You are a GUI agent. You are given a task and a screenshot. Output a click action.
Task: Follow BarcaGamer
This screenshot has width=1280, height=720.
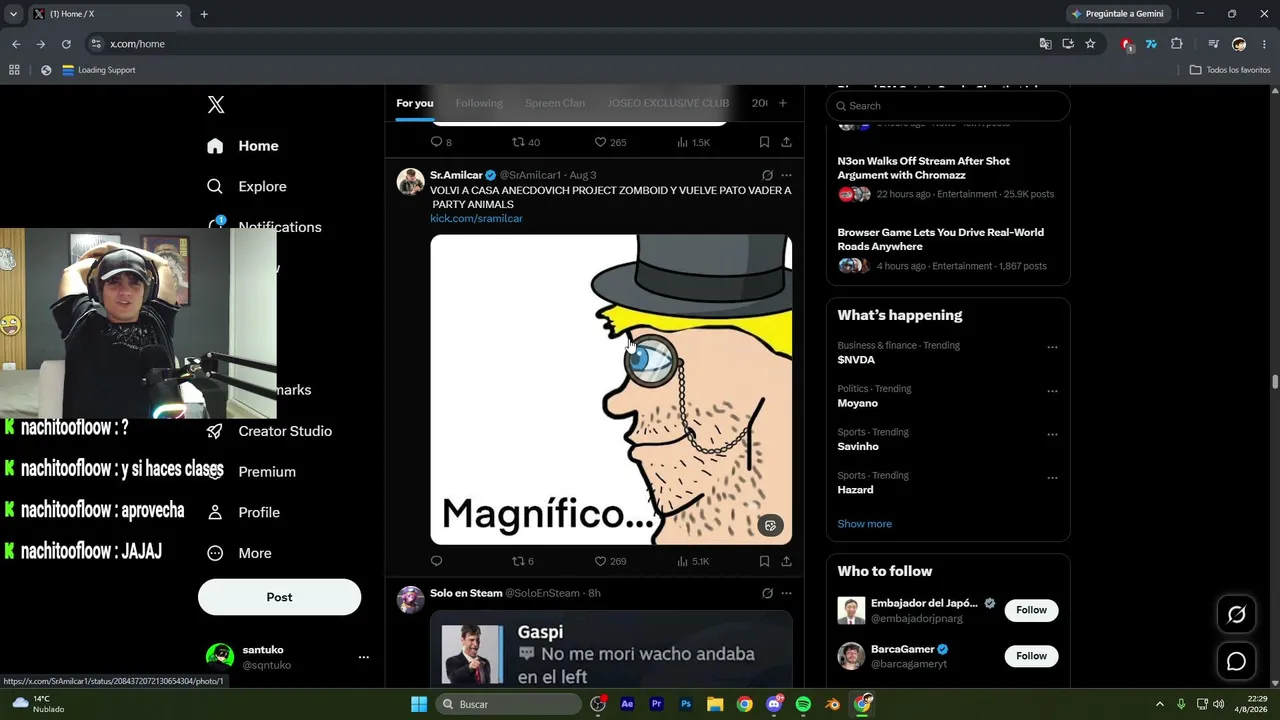tap(1031, 656)
